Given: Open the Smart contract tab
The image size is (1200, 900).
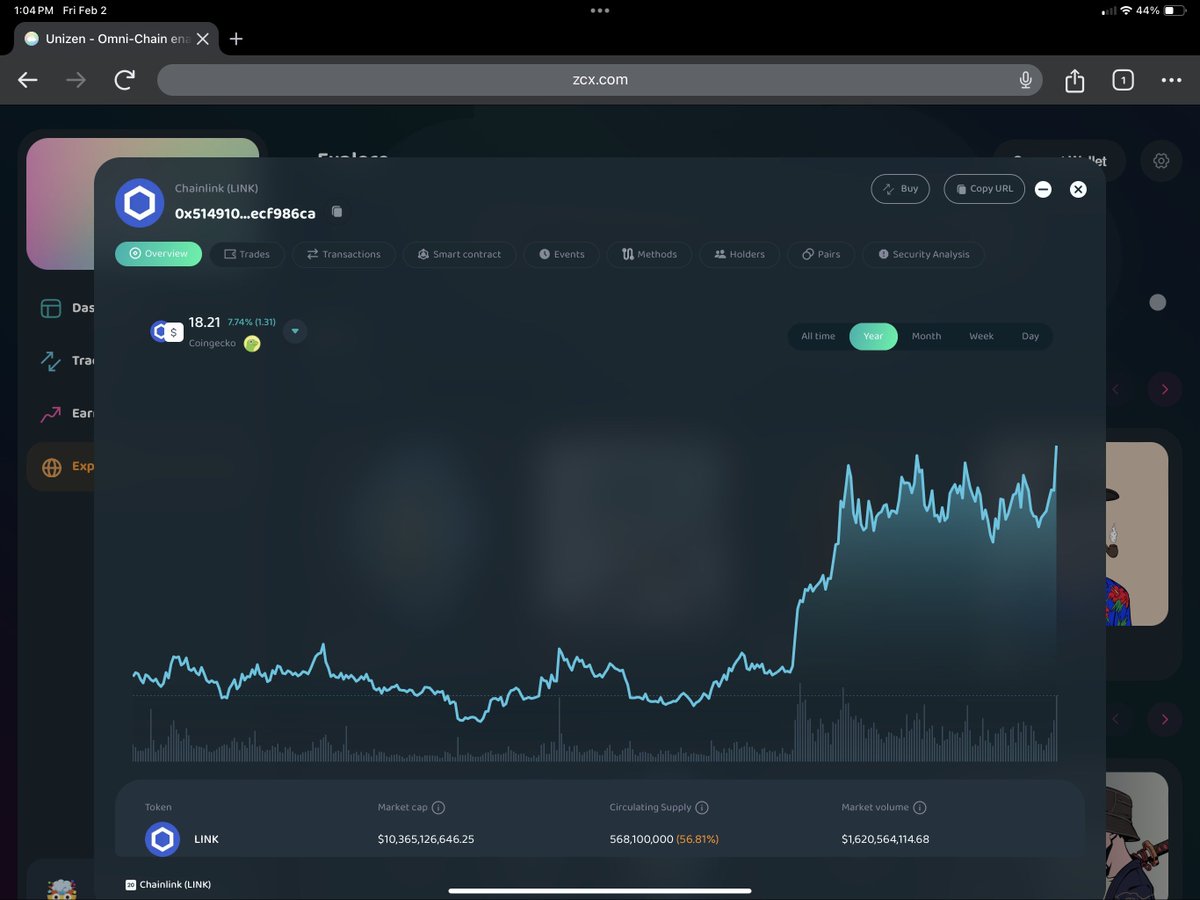Looking at the screenshot, I should coord(460,254).
